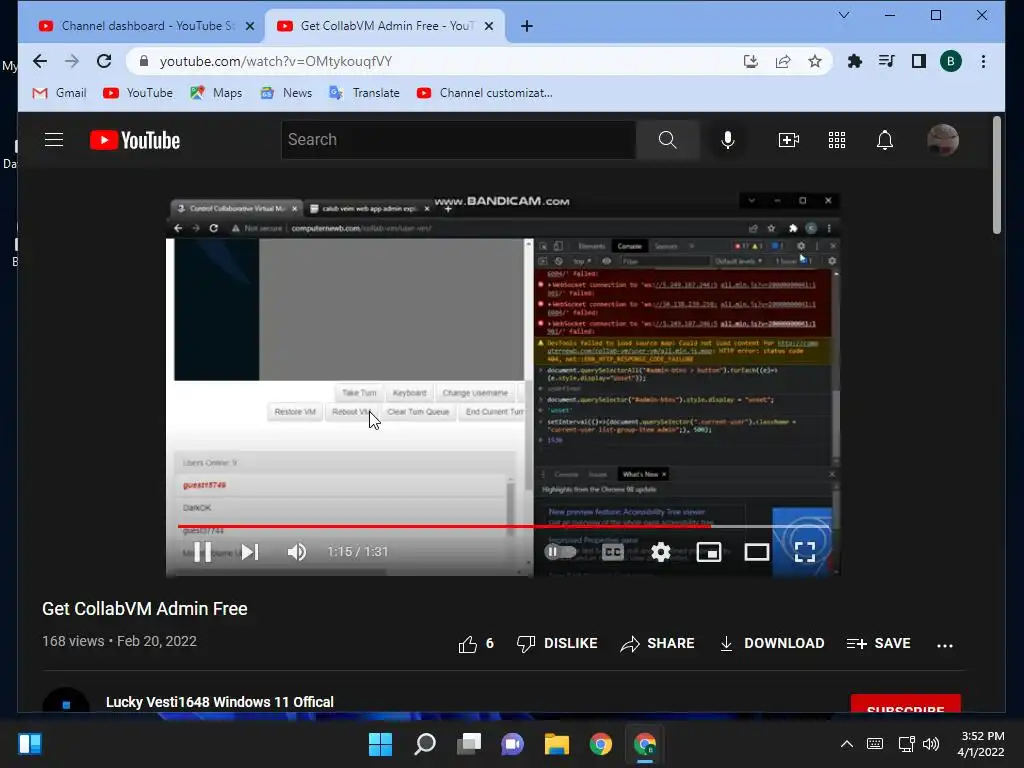The height and width of the screenshot is (768, 1024).
Task: Expand the system tray hidden icons chevron
Action: point(846,744)
